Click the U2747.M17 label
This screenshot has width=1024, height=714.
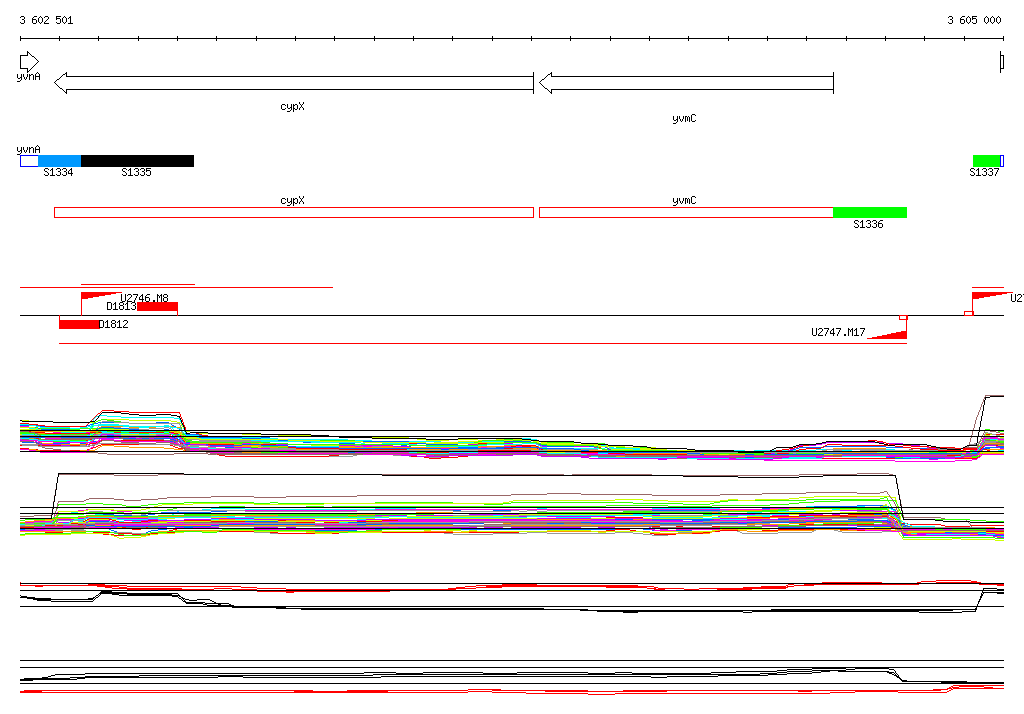(838, 332)
